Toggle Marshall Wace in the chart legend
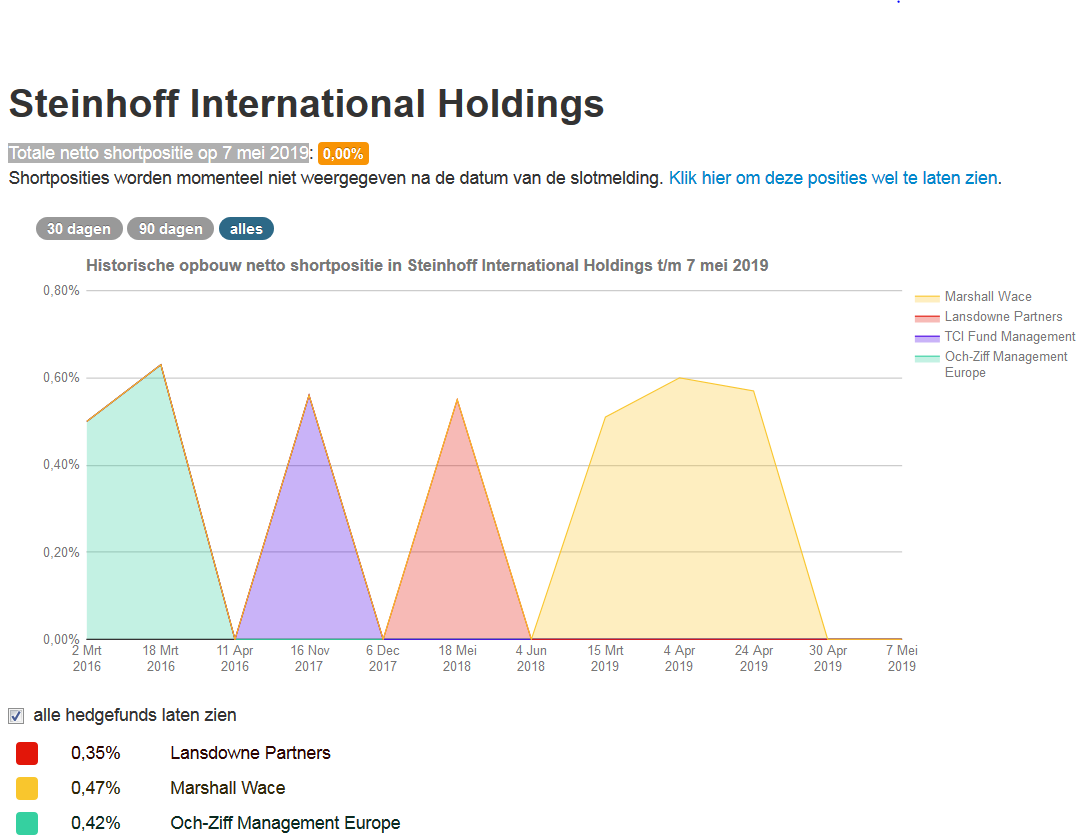Screen dimensions: 1090x835 tap(987, 296)
